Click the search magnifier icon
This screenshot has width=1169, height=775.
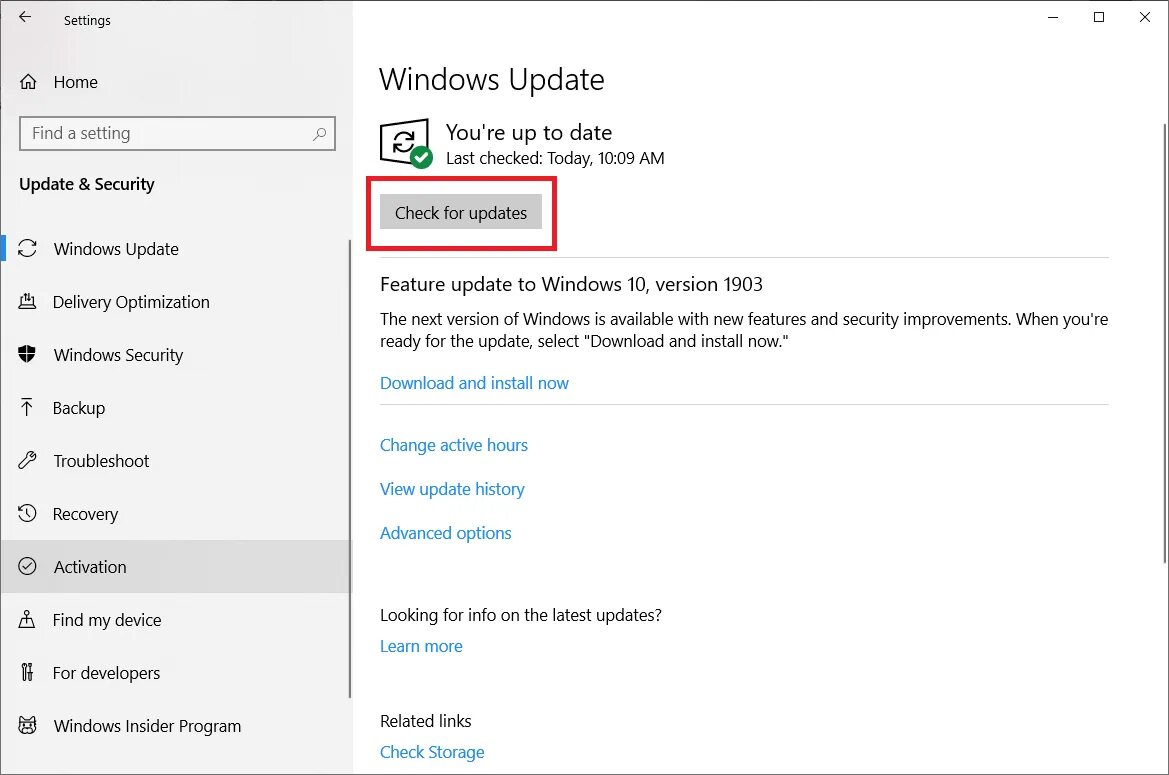point(319,134)
